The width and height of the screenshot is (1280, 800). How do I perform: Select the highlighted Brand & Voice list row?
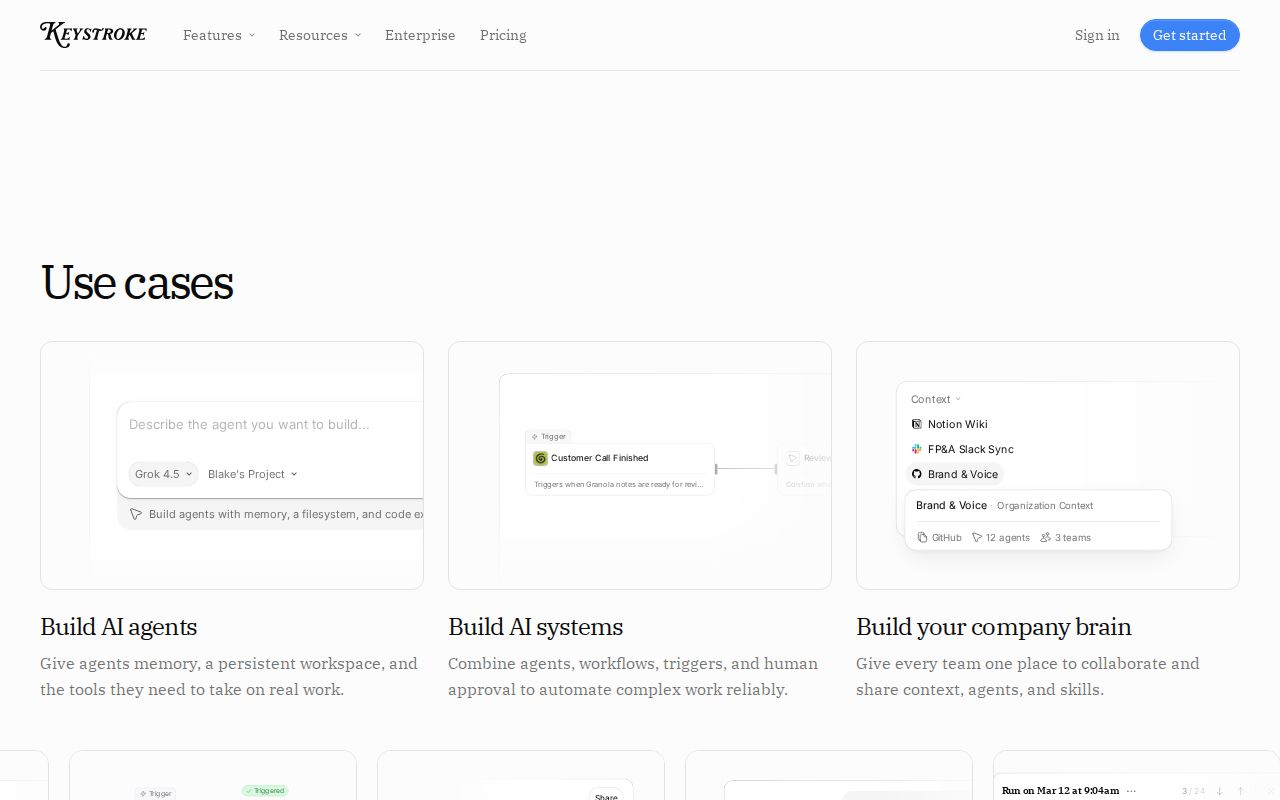point(955,474)
